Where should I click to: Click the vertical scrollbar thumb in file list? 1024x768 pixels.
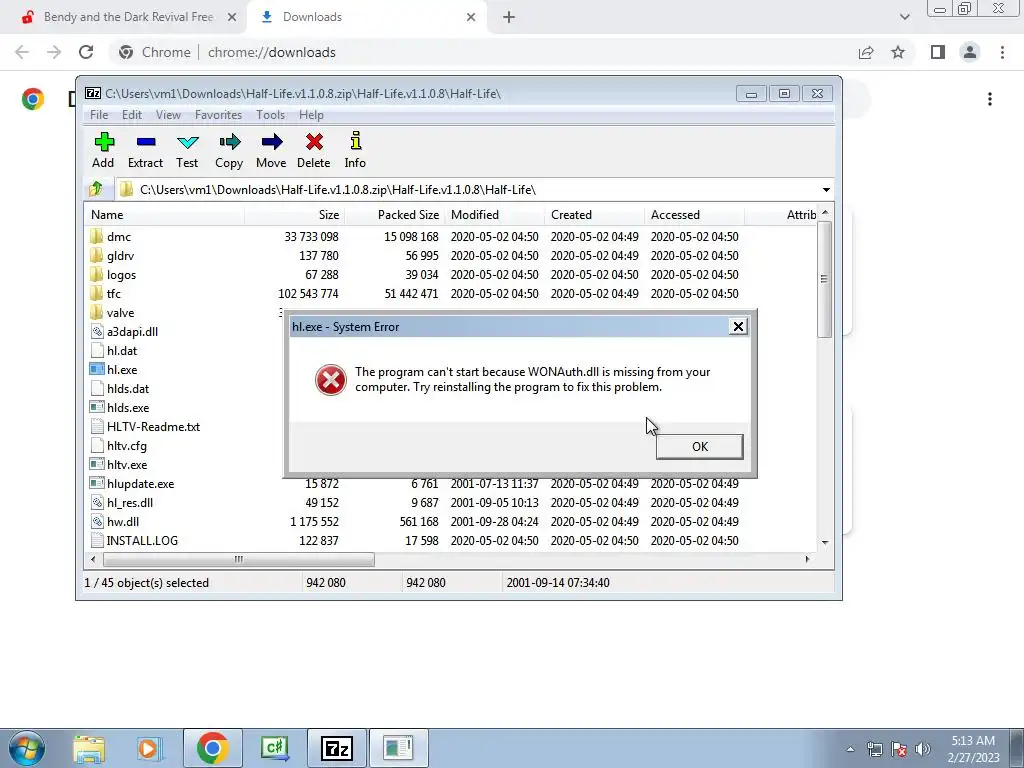pyautogui.click(x=825, y=279)
